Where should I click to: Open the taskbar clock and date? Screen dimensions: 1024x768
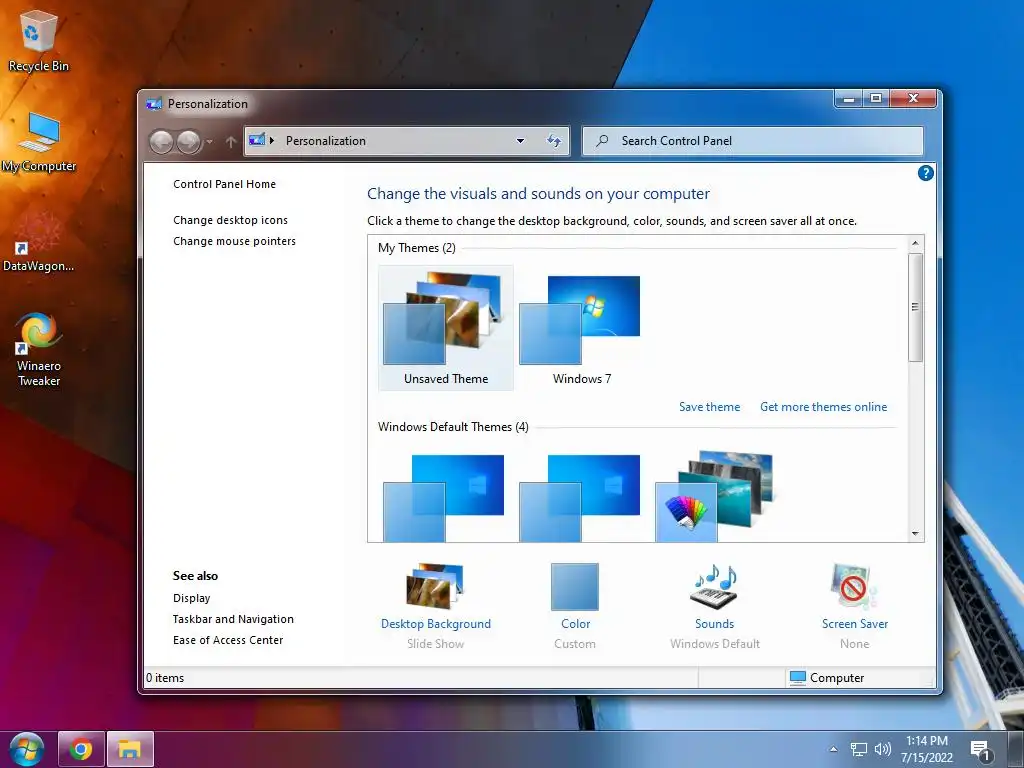[927, 749]
